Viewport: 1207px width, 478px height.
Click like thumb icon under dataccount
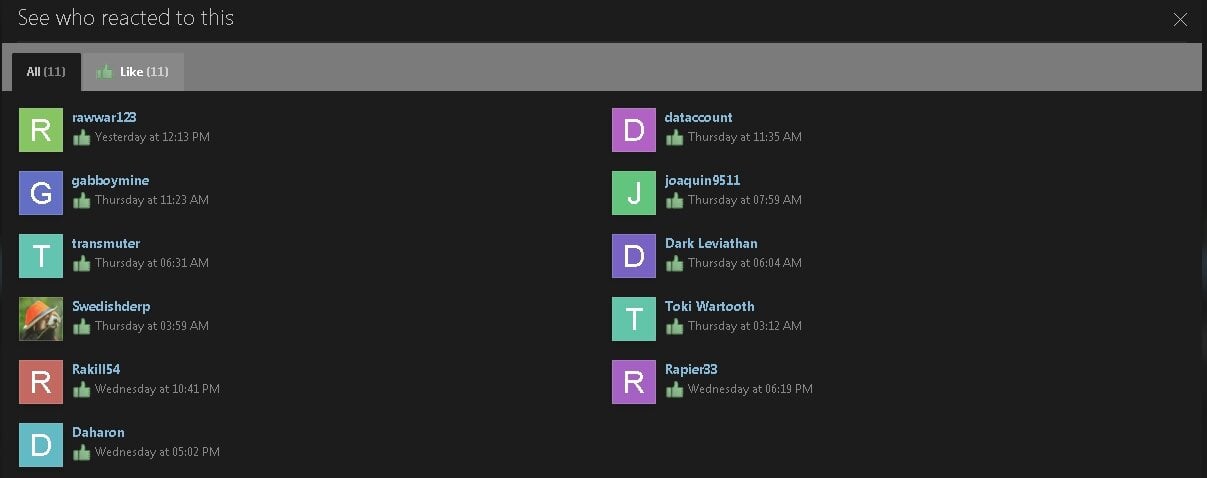click(x=674, y=137)
